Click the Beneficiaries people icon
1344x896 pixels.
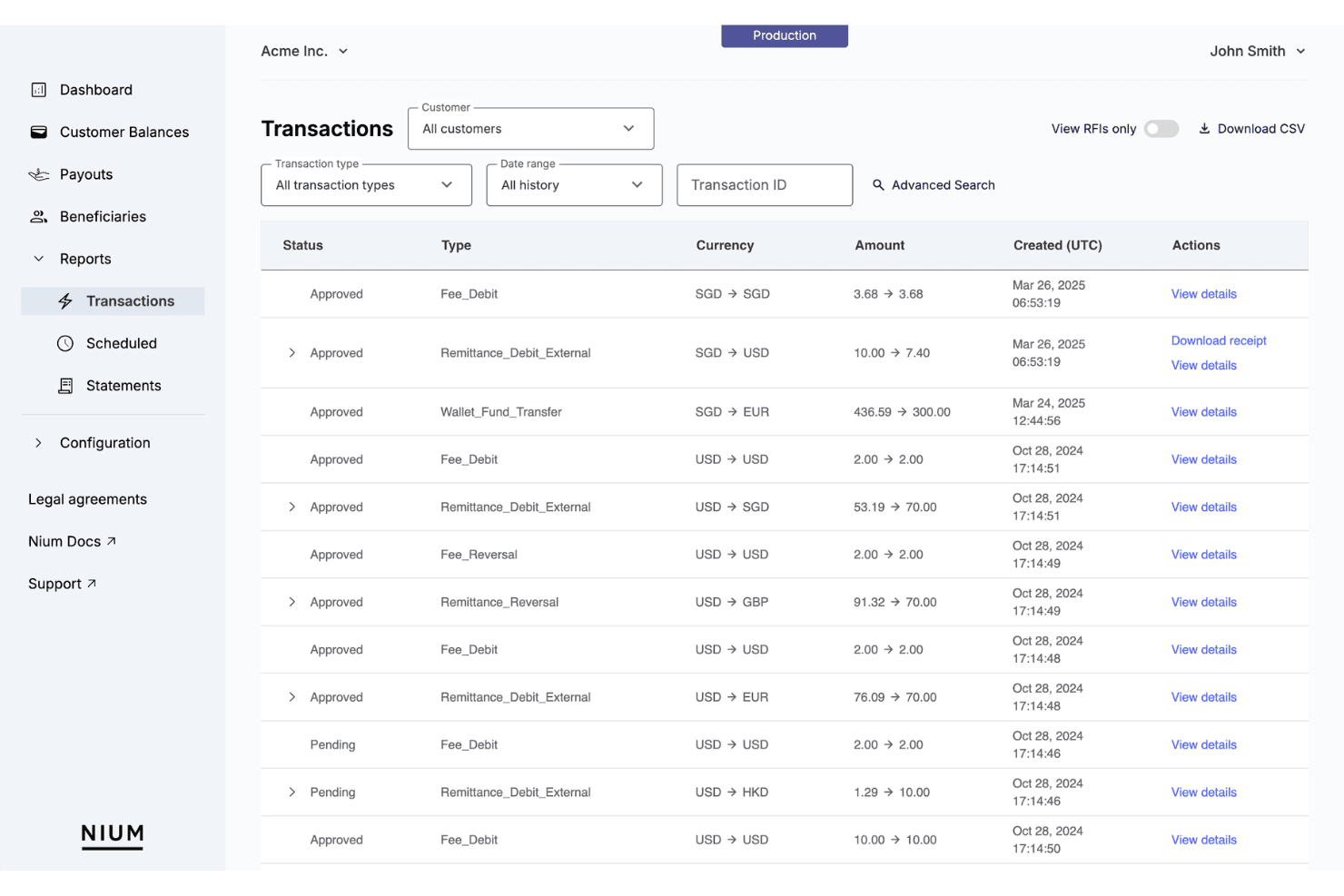point(39,216)
